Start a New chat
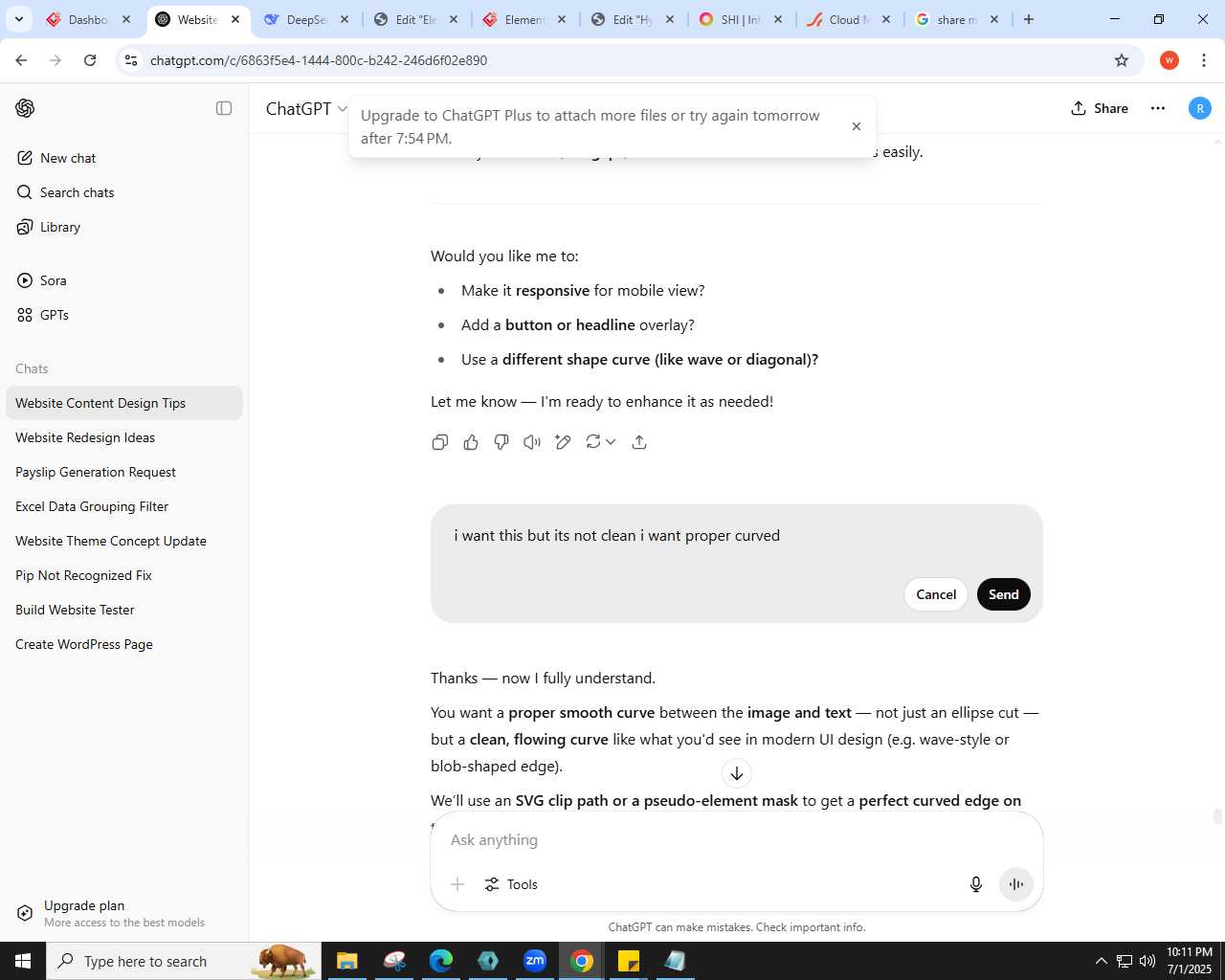The width and height of the screenshot is (1225, 980). coord(124,158)
